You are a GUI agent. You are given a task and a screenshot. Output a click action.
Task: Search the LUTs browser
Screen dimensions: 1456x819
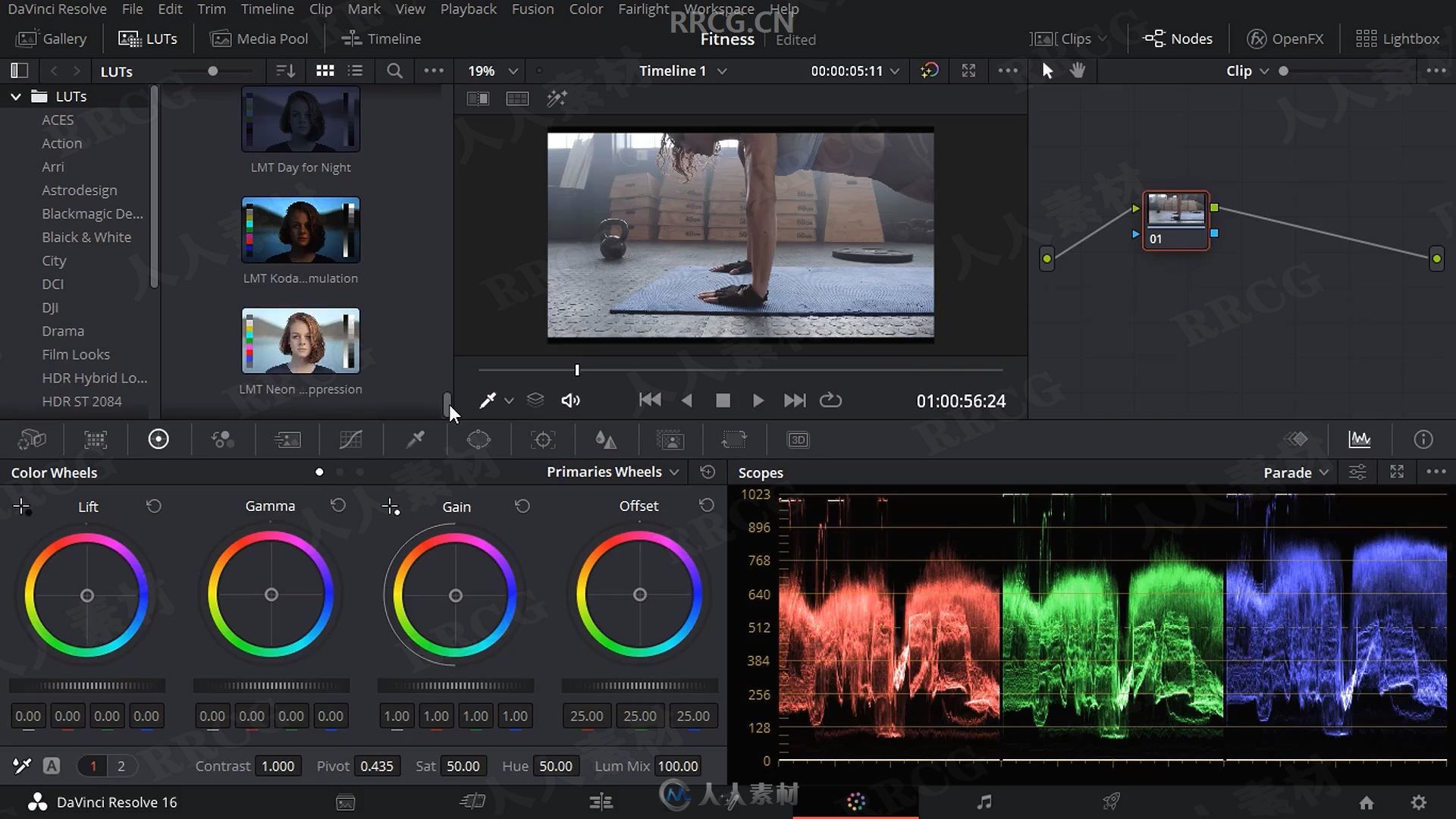(394, 71)
